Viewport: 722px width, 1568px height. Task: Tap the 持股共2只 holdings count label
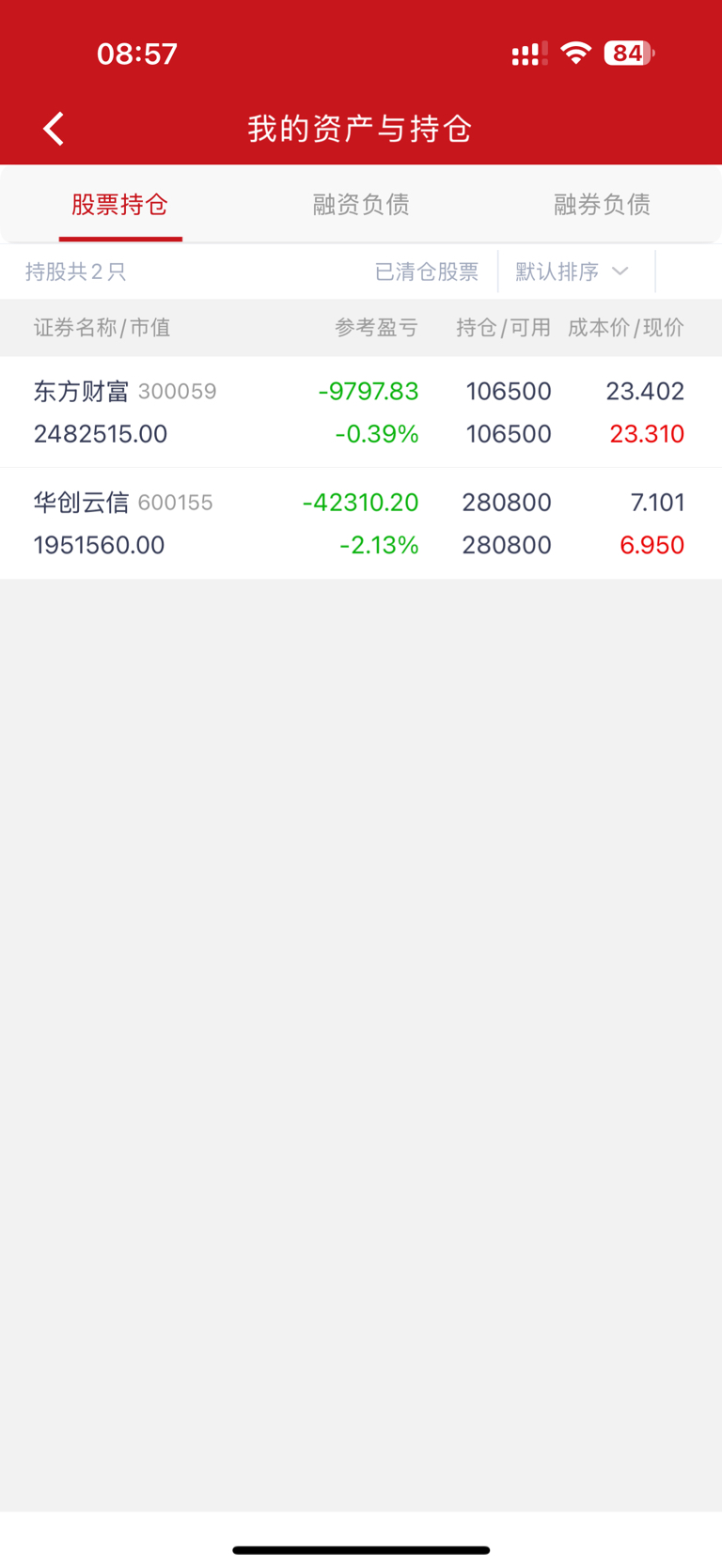(75, 272)
